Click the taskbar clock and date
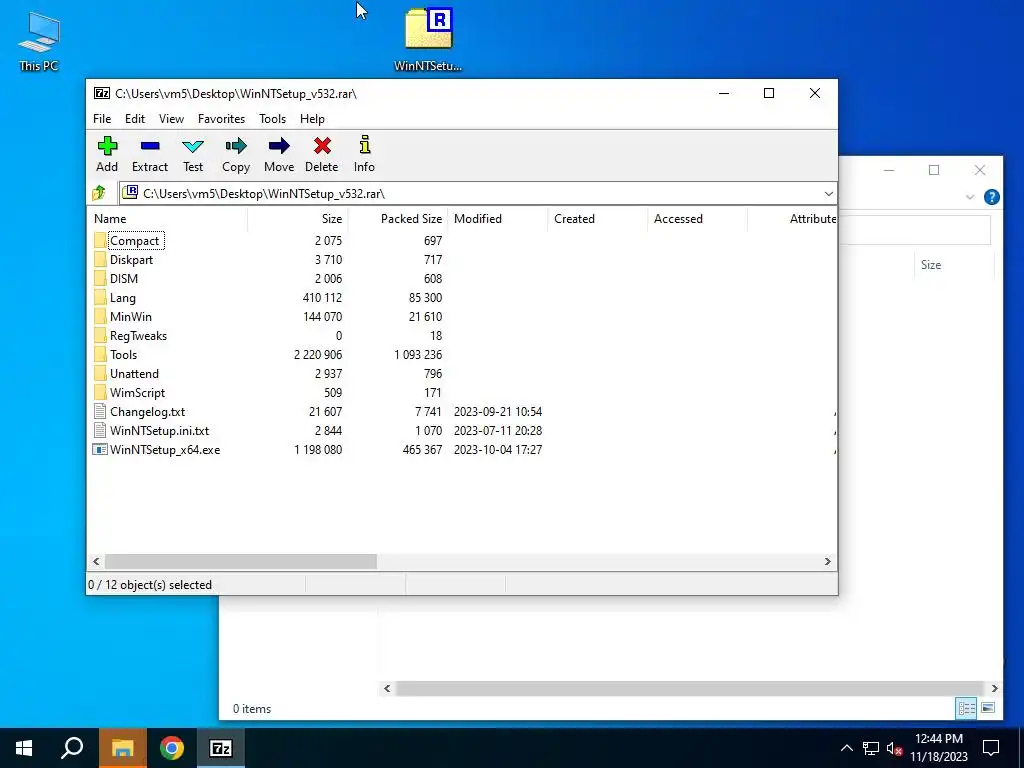The width and height of the screenshot is (1024, 768). [938, 748]
